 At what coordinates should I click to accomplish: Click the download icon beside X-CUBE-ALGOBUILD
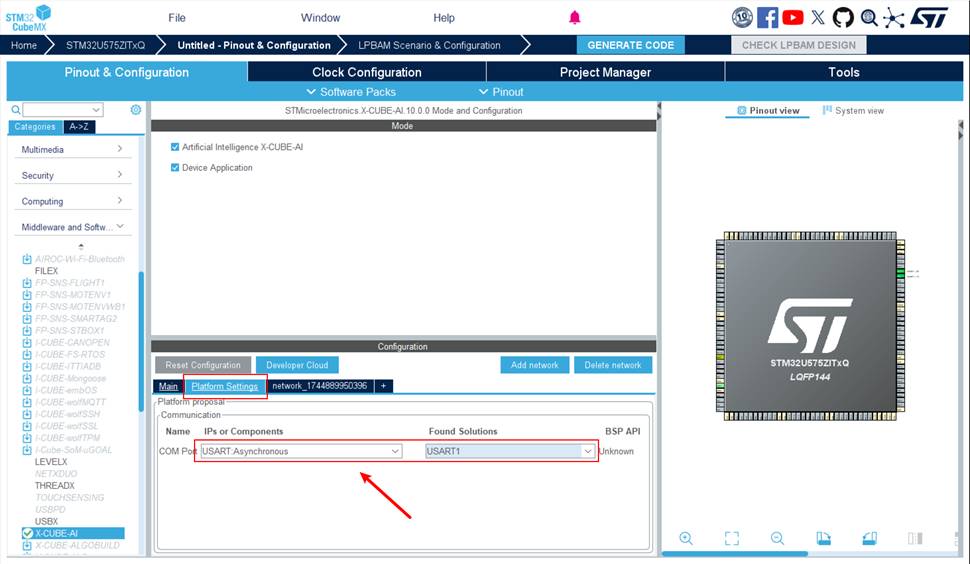pyautogui.click(x=27, y=545)
